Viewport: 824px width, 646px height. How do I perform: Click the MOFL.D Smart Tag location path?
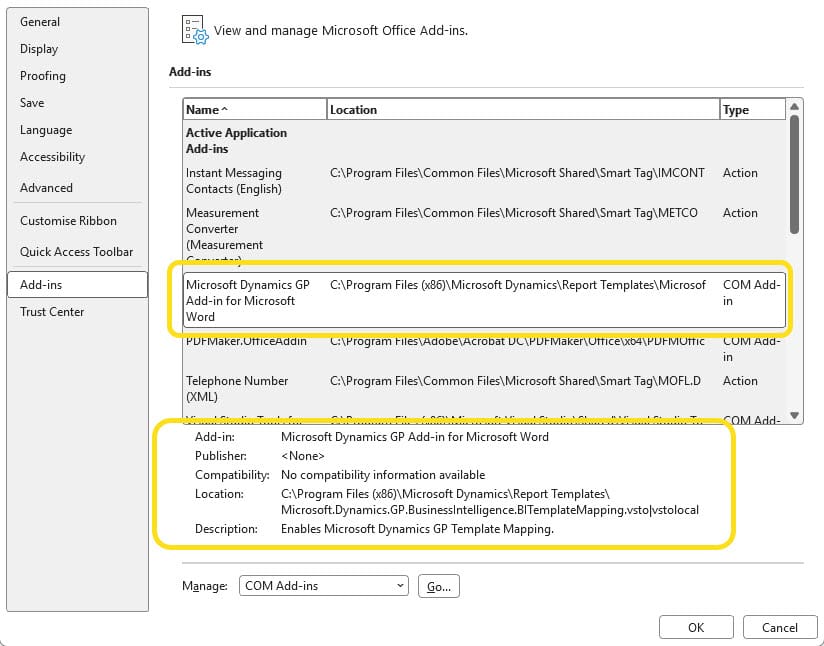pos(516,381)
